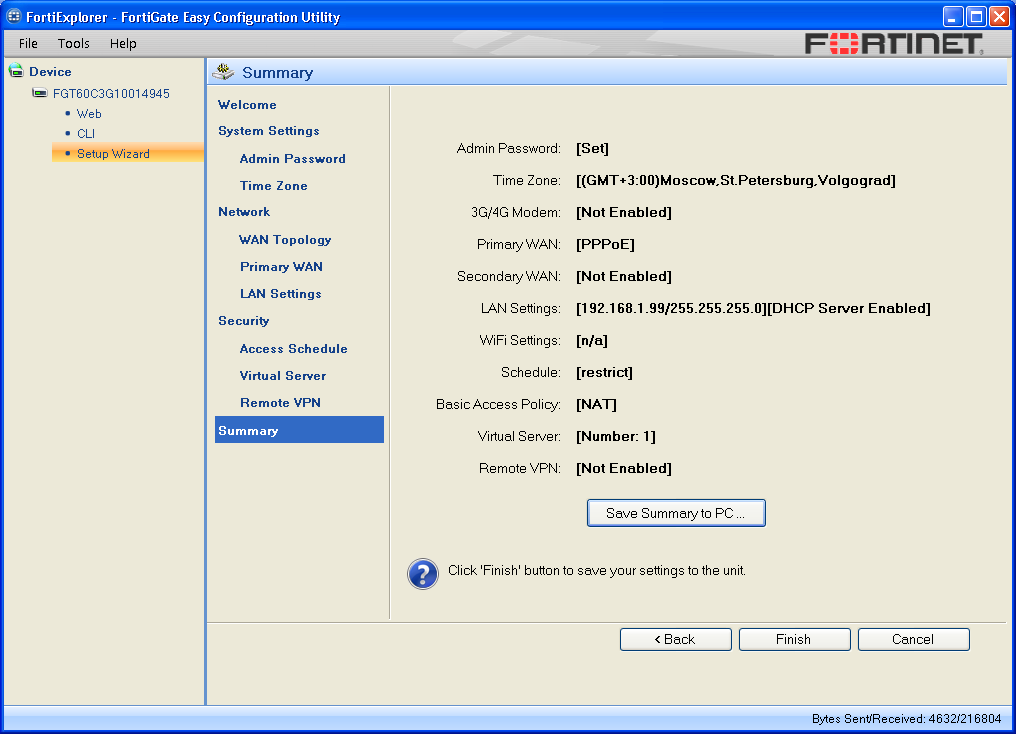
Task: Open the Admin Password step
Action: tap(292, 159)
